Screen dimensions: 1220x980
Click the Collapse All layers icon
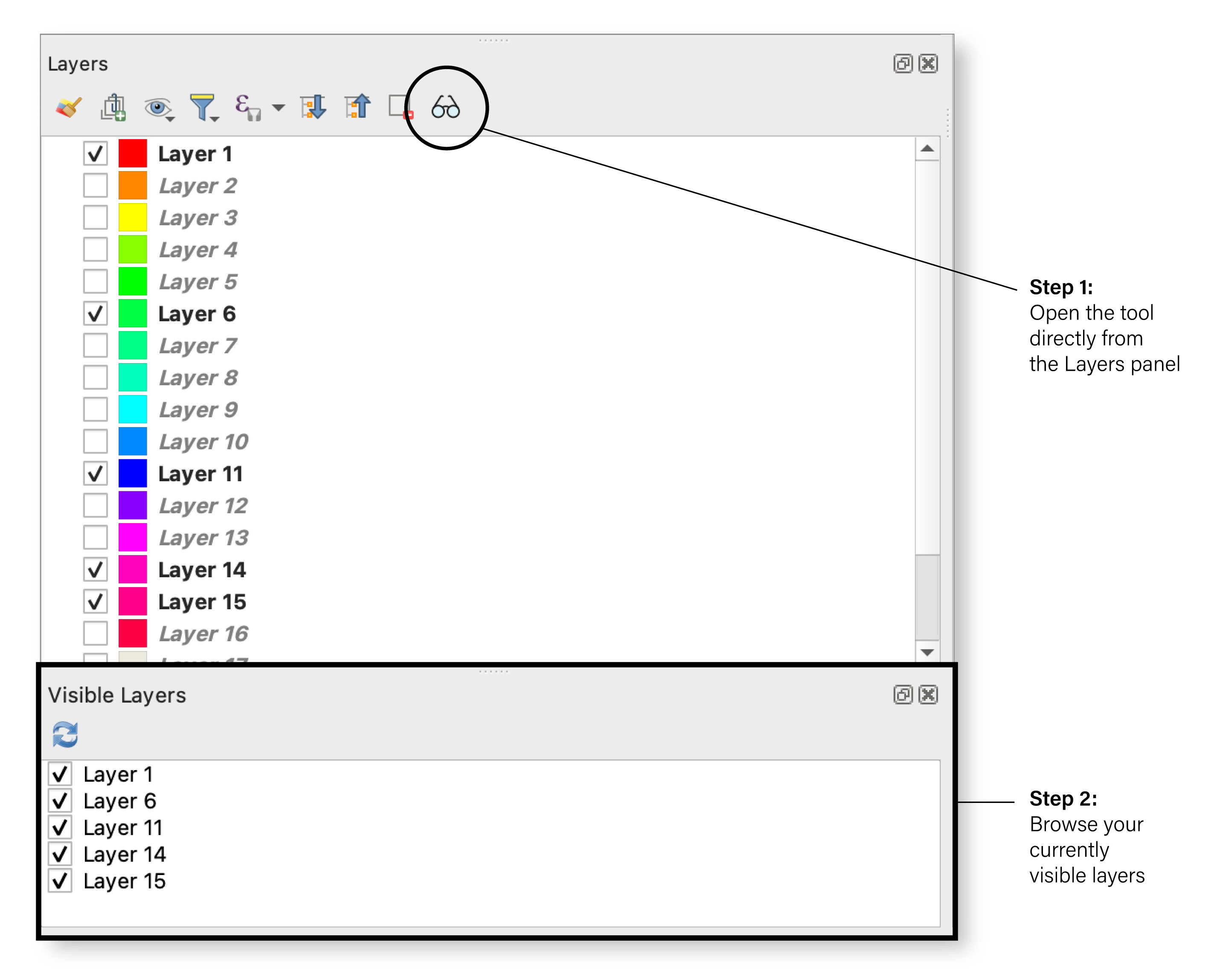(357, 107)
